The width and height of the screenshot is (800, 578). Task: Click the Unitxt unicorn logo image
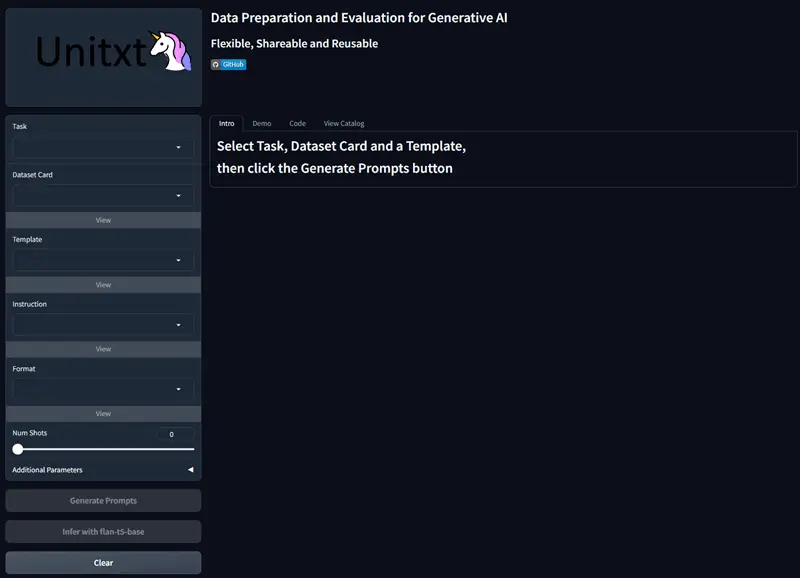point(103,53)
